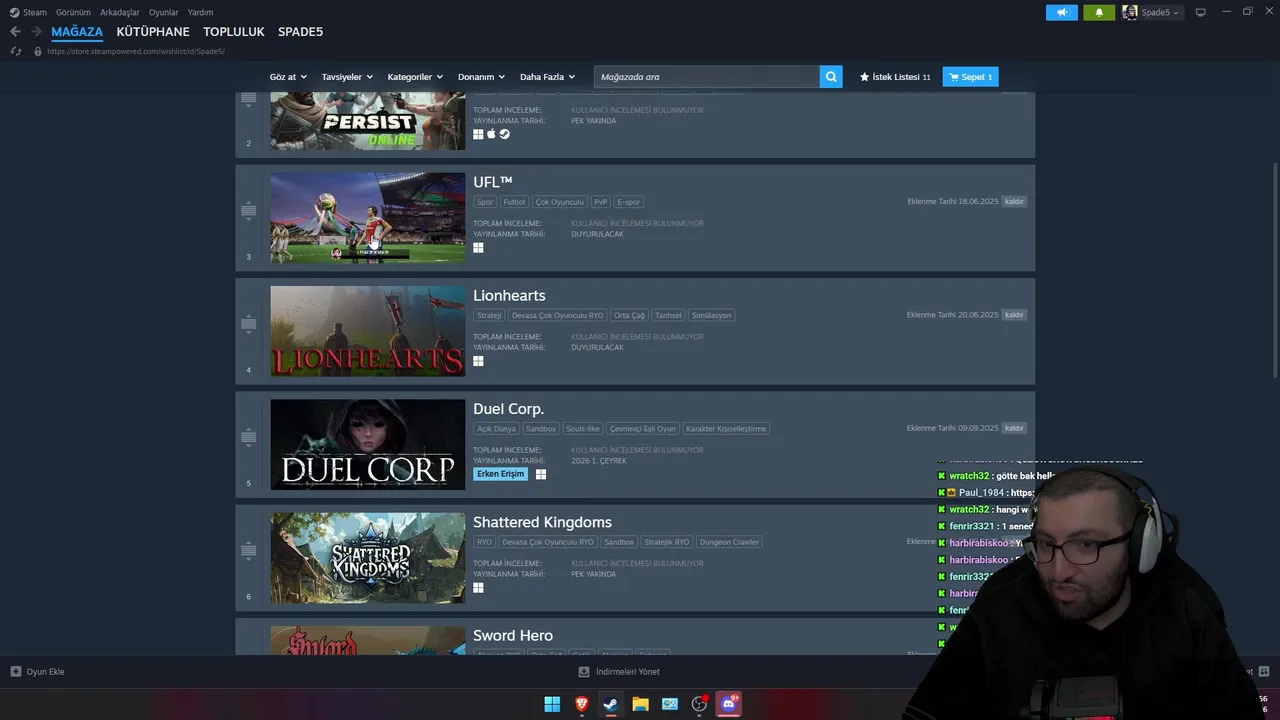Viewport: 1280px width, 720px height.
Task: Grab the reorder handle for Shattered Kingdoms
Action: pos(249,550)
